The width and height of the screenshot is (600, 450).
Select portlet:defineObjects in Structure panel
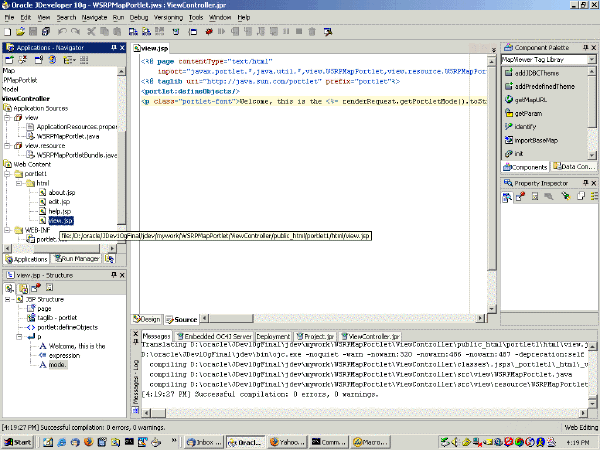click(62, 327)
